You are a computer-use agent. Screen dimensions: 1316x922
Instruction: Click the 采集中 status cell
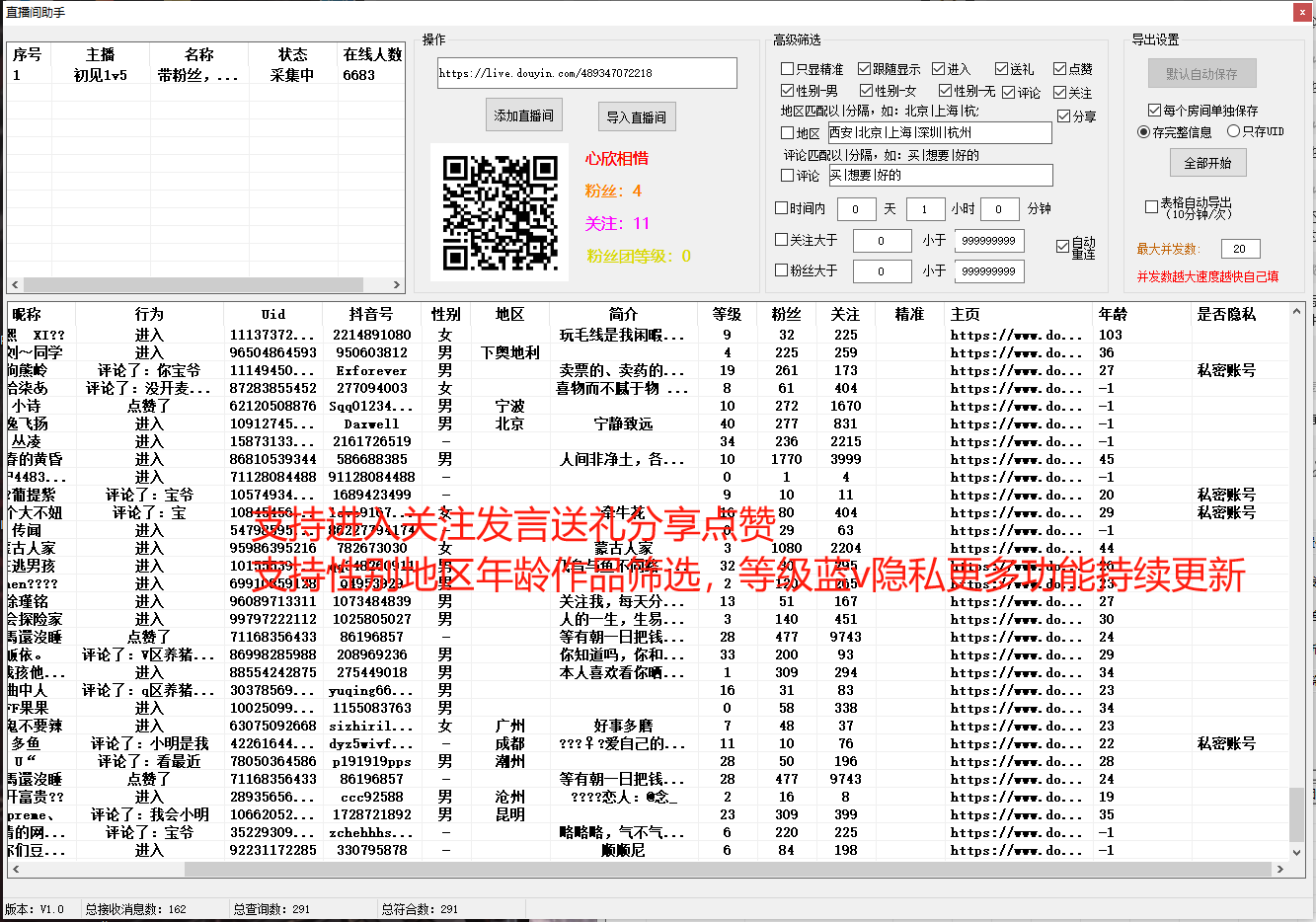(x=292, y=75)
